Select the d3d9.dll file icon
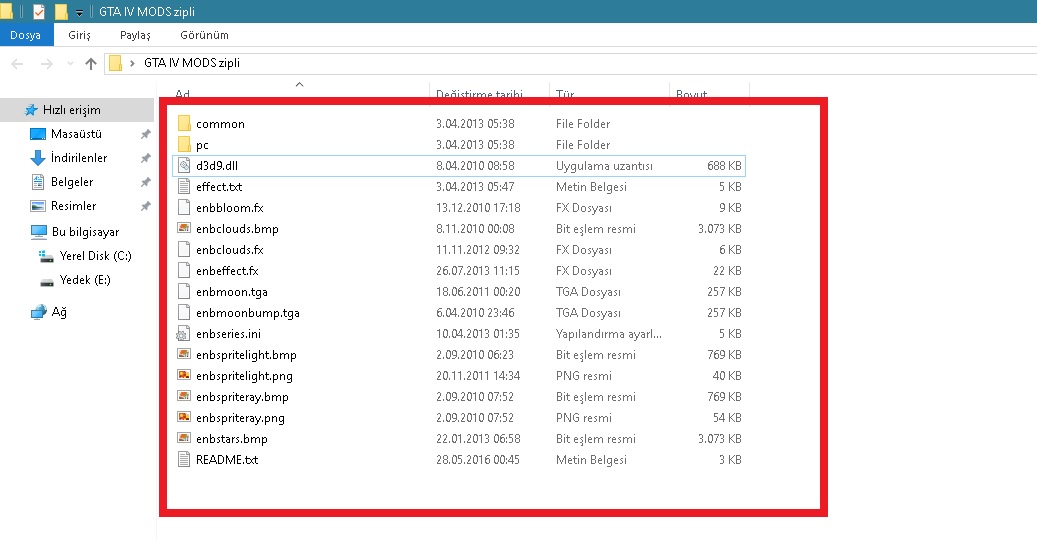Screen dimensions: 1037x540 (185, 166)
